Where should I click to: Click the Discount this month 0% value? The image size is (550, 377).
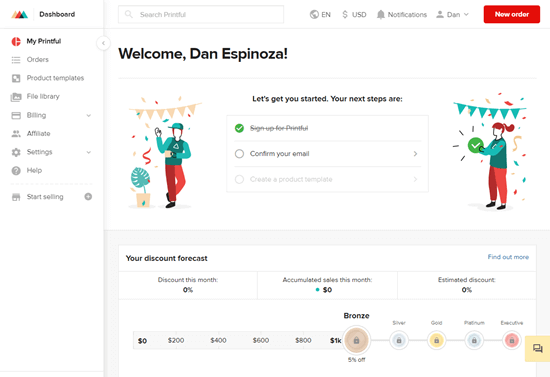click(x=188, y=290)
